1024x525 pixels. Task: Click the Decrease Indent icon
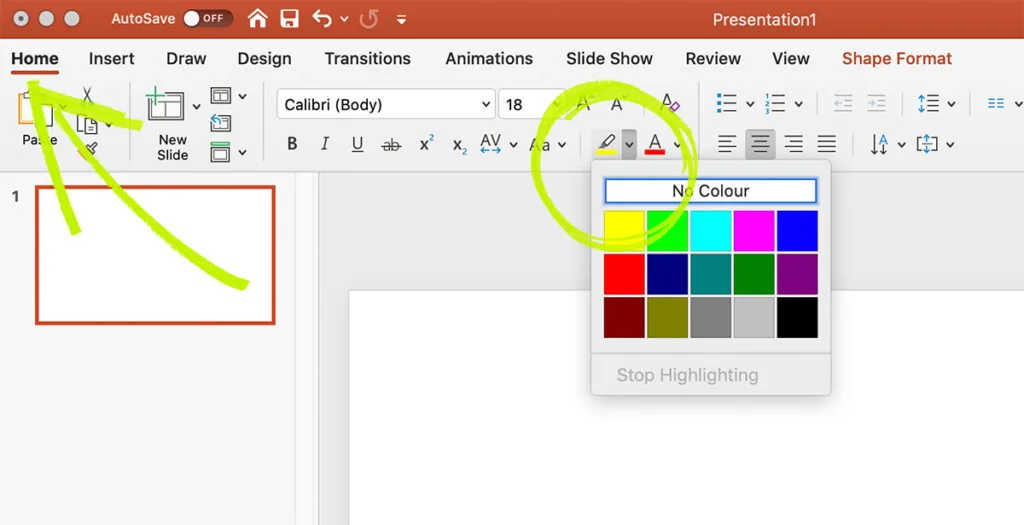click(843, 103)
